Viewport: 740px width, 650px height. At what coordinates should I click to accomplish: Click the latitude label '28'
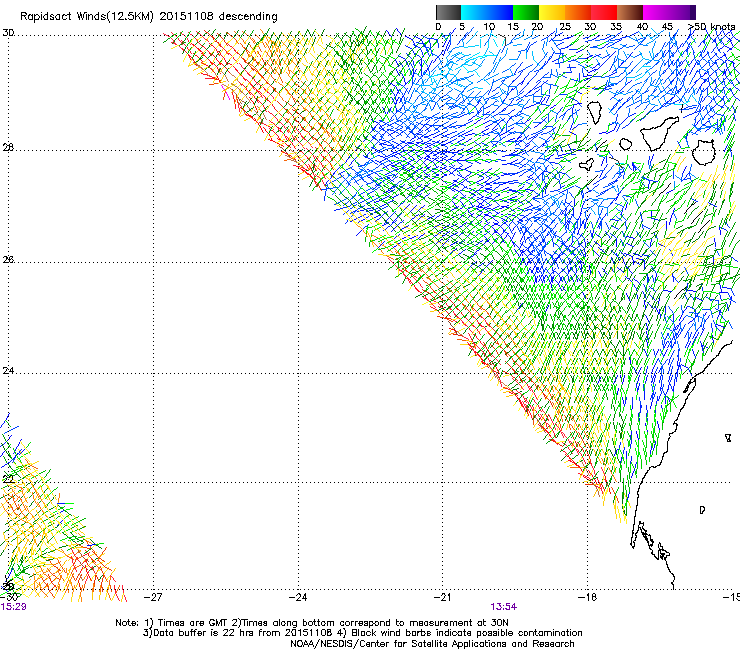pyautogui.click(x=8, y=147)
